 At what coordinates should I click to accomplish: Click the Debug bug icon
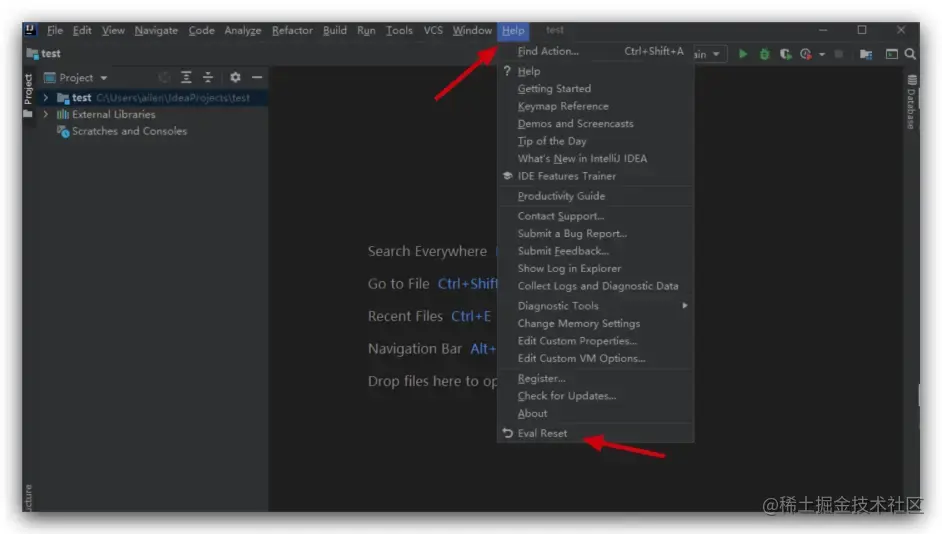click(x=764, y=54)
